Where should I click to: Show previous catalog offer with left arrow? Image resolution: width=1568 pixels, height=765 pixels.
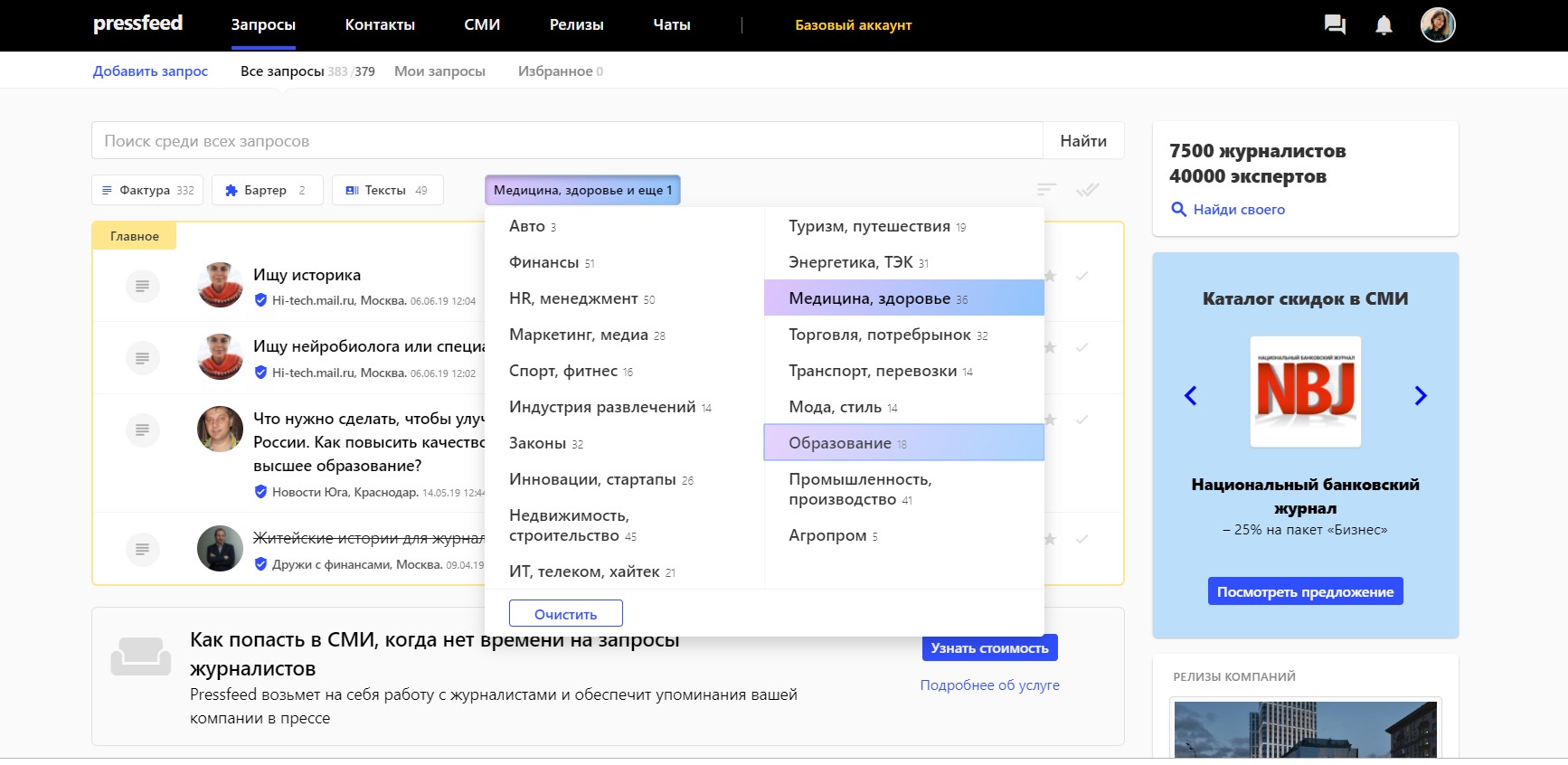tap(1191, 395)
